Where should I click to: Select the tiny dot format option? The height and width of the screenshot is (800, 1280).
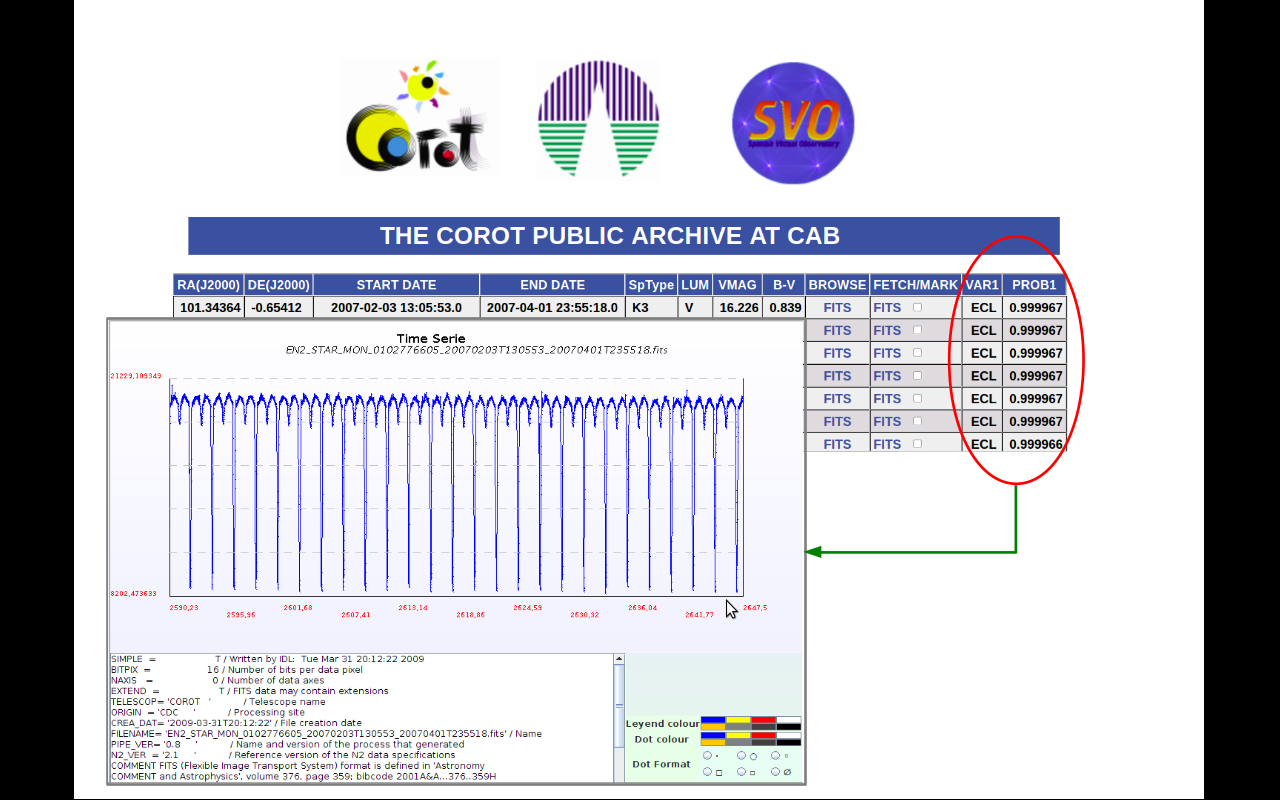pos(708,756)
